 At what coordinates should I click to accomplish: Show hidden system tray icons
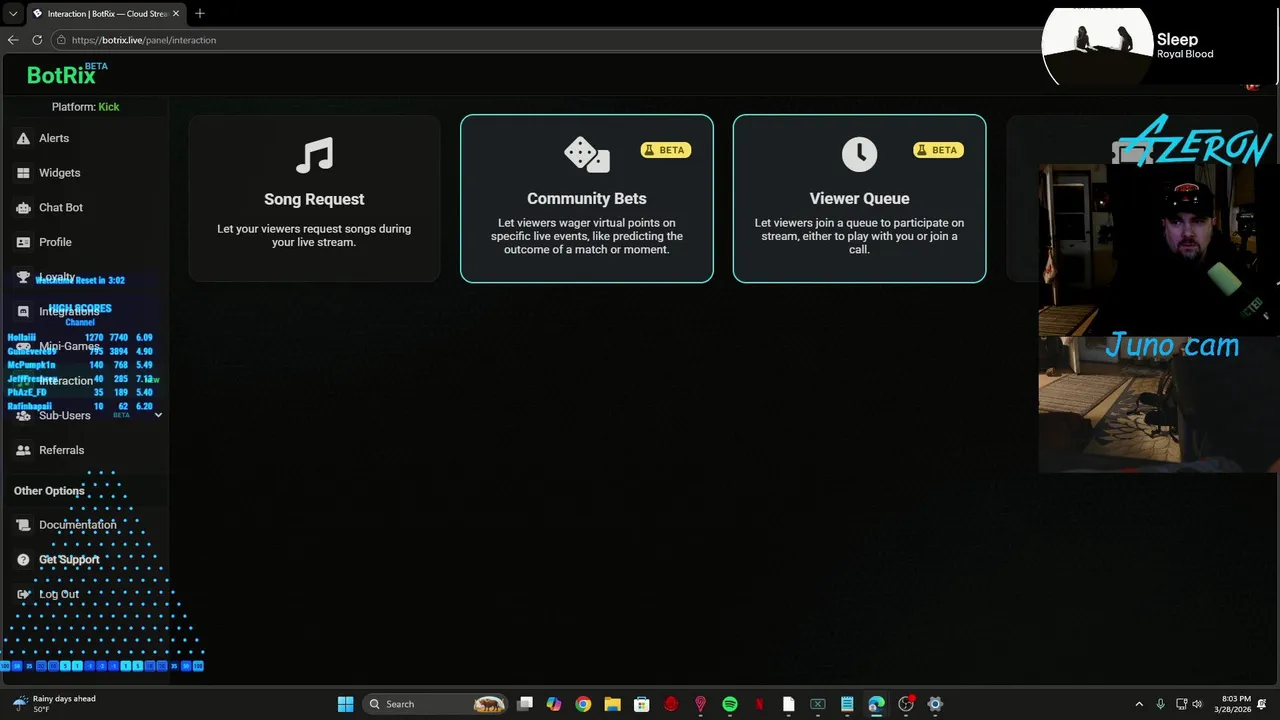(1138, 704)
